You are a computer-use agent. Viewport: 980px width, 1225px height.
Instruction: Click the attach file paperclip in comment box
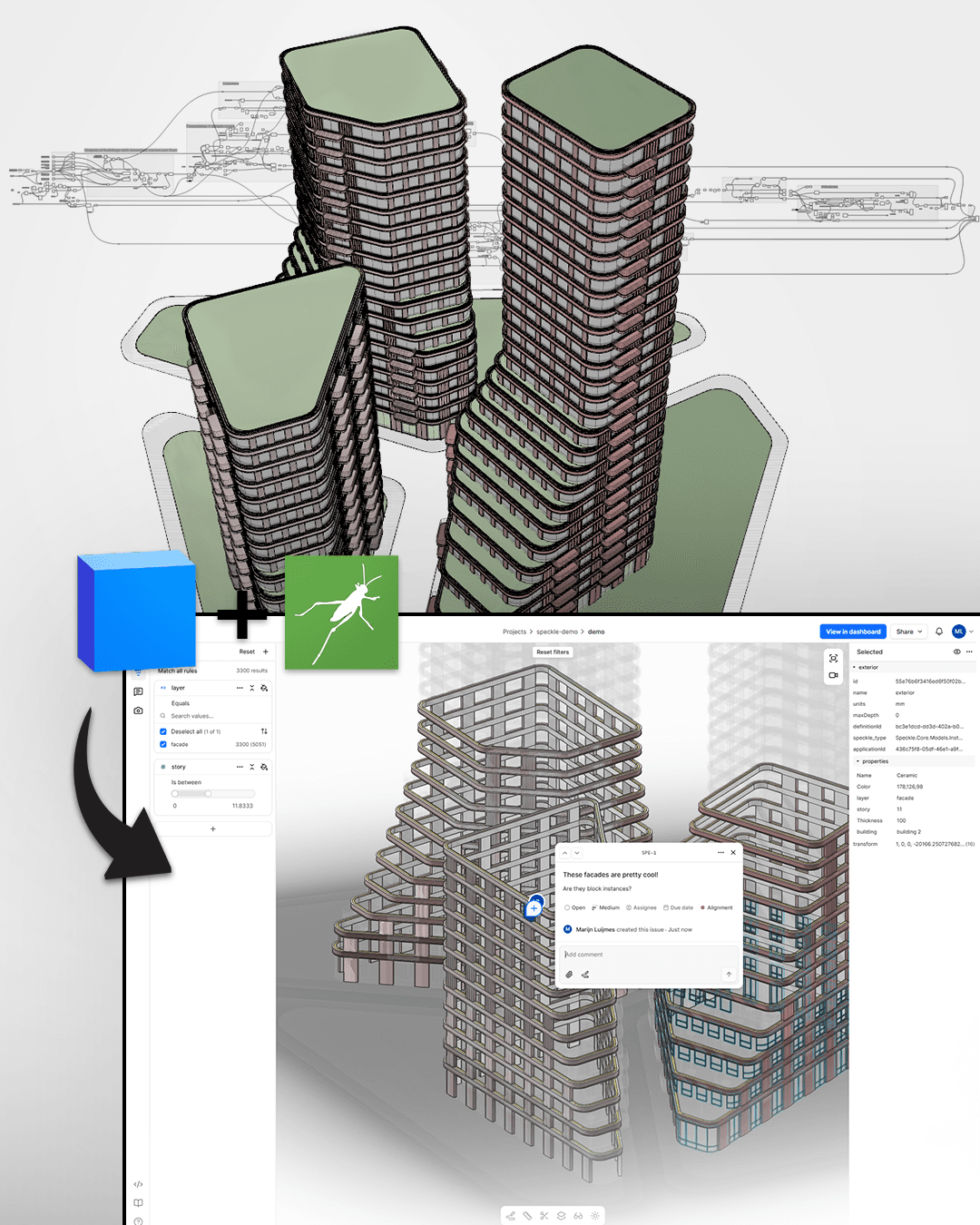click(569, 975)
